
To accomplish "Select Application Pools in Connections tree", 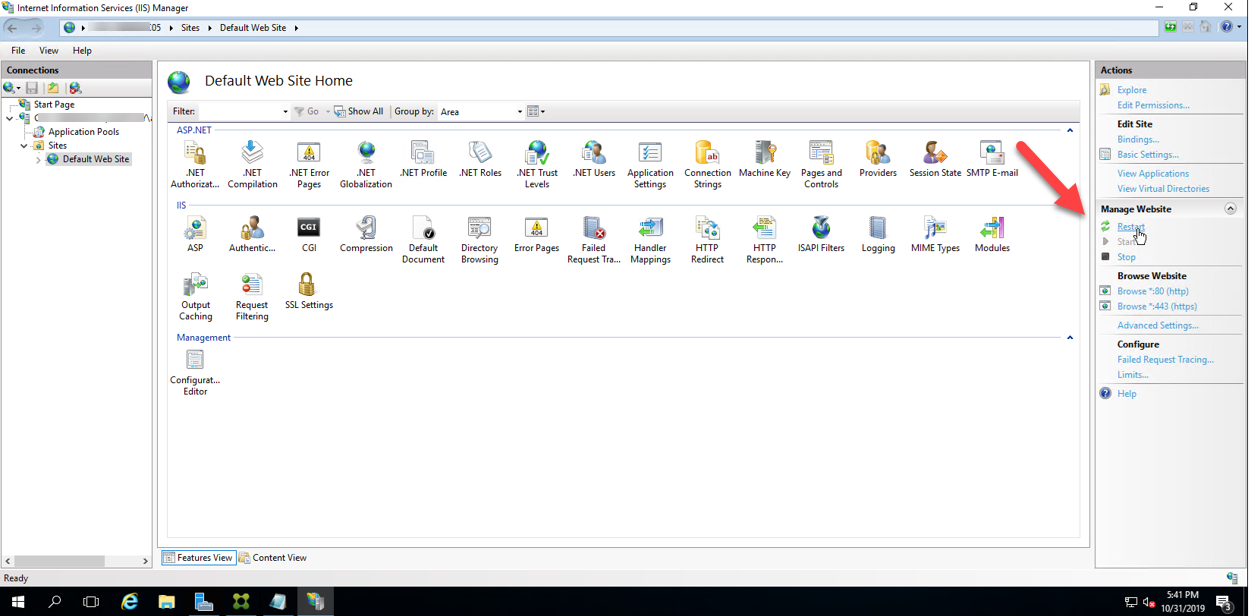I will click(84, 132).
